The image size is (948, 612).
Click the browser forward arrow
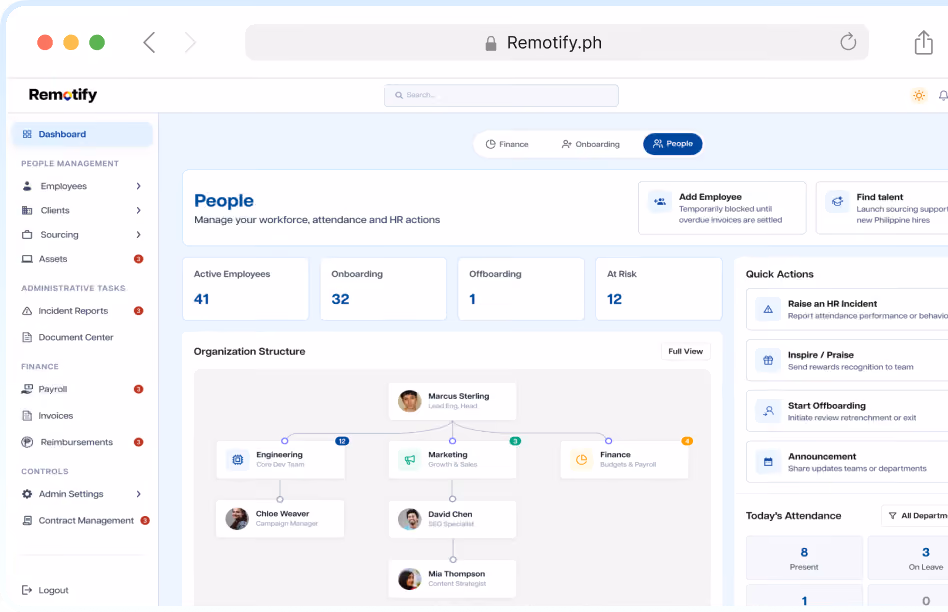[190, 42]
